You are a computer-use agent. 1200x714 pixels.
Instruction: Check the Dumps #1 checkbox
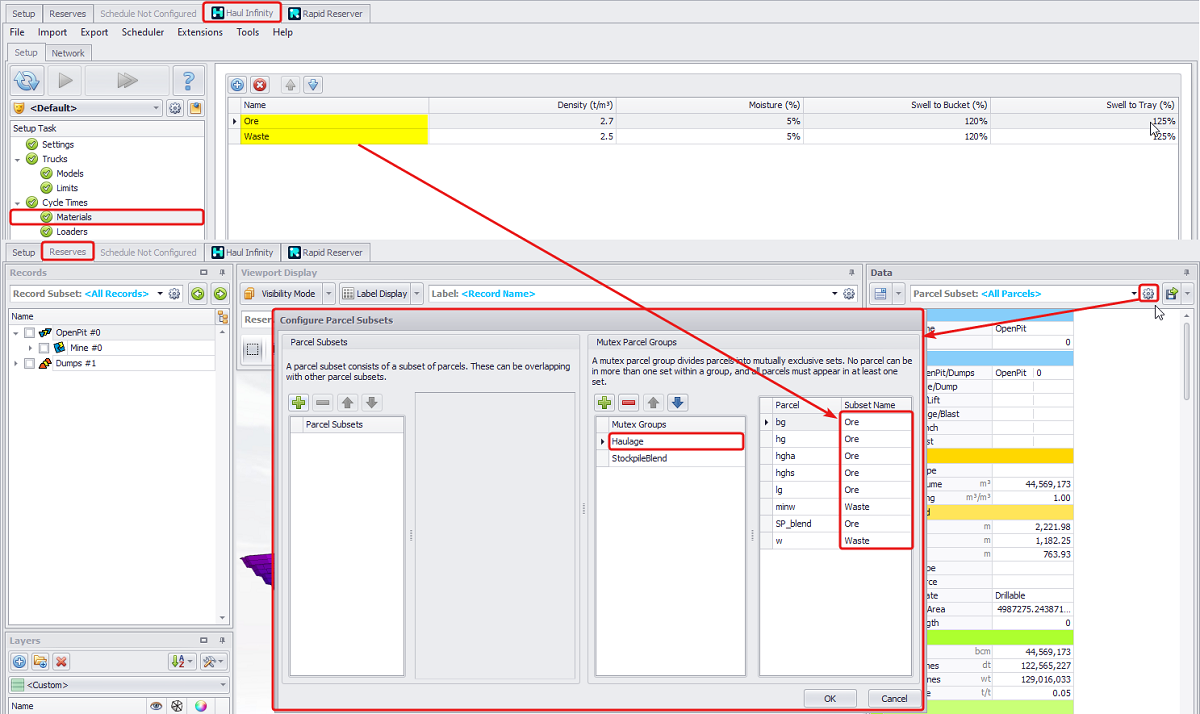tap(30, 363)
